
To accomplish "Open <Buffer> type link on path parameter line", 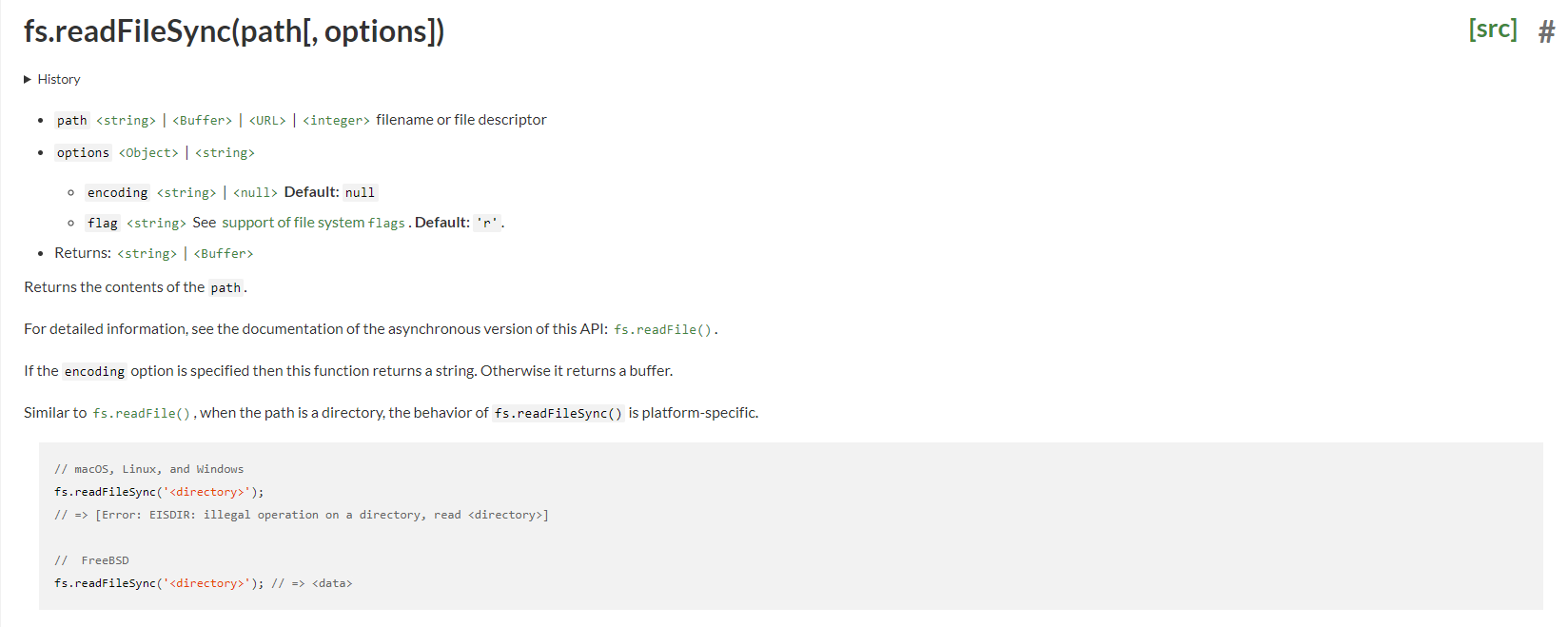I will (202, 121).
